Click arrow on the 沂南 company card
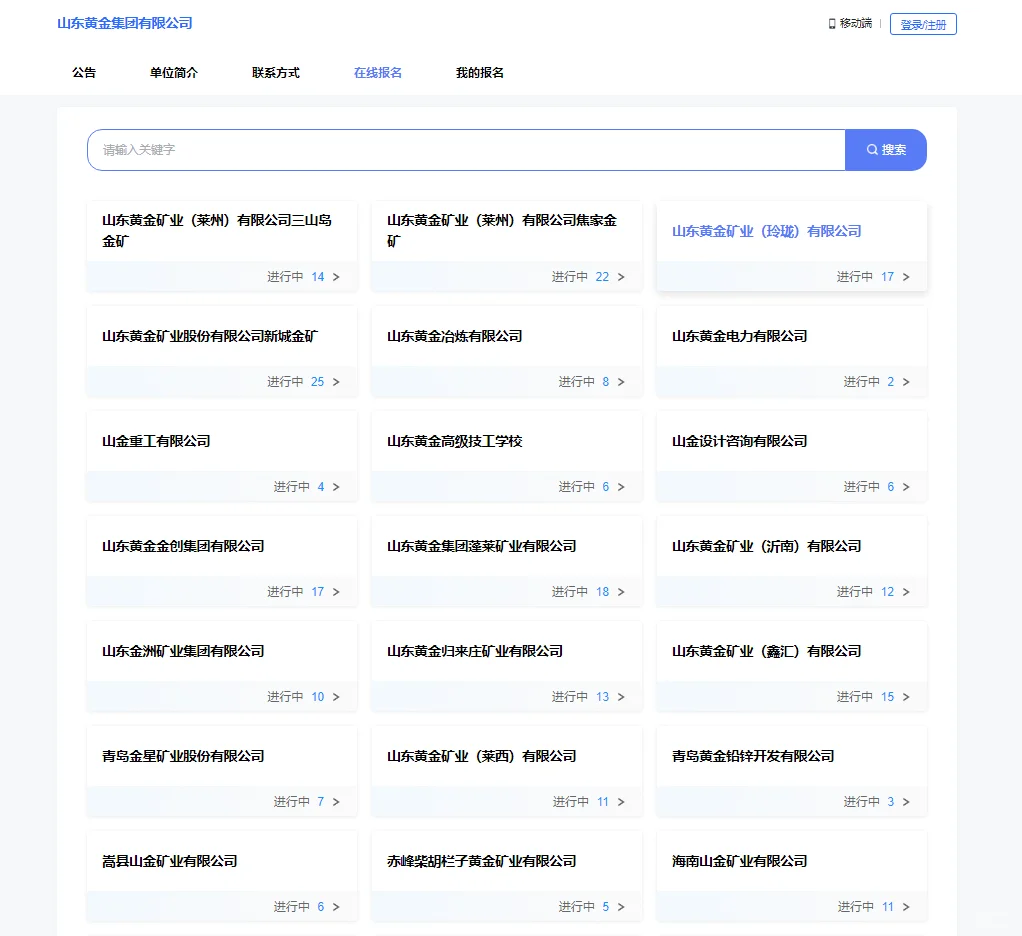This screenshot has height=936, width=1022. tap(906, 592)
